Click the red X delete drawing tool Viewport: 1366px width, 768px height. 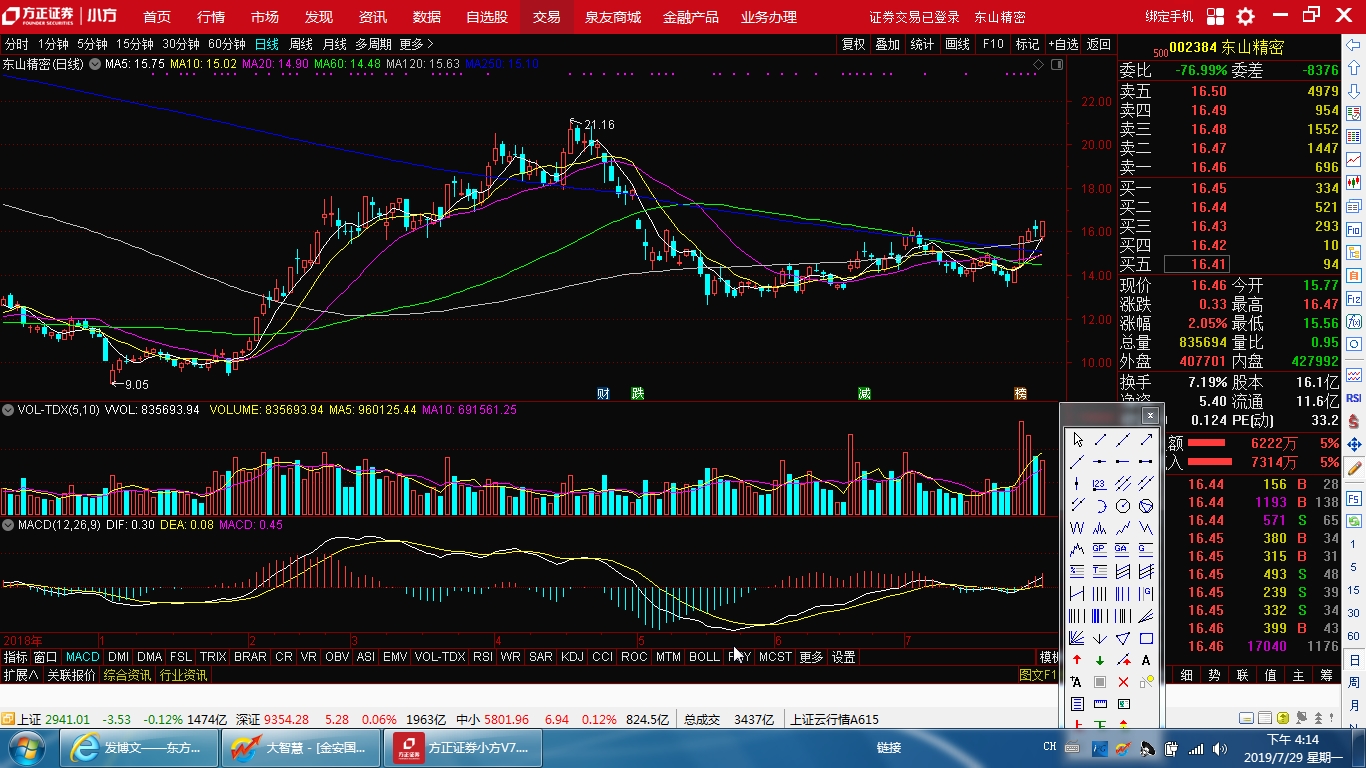[1123, 681]
